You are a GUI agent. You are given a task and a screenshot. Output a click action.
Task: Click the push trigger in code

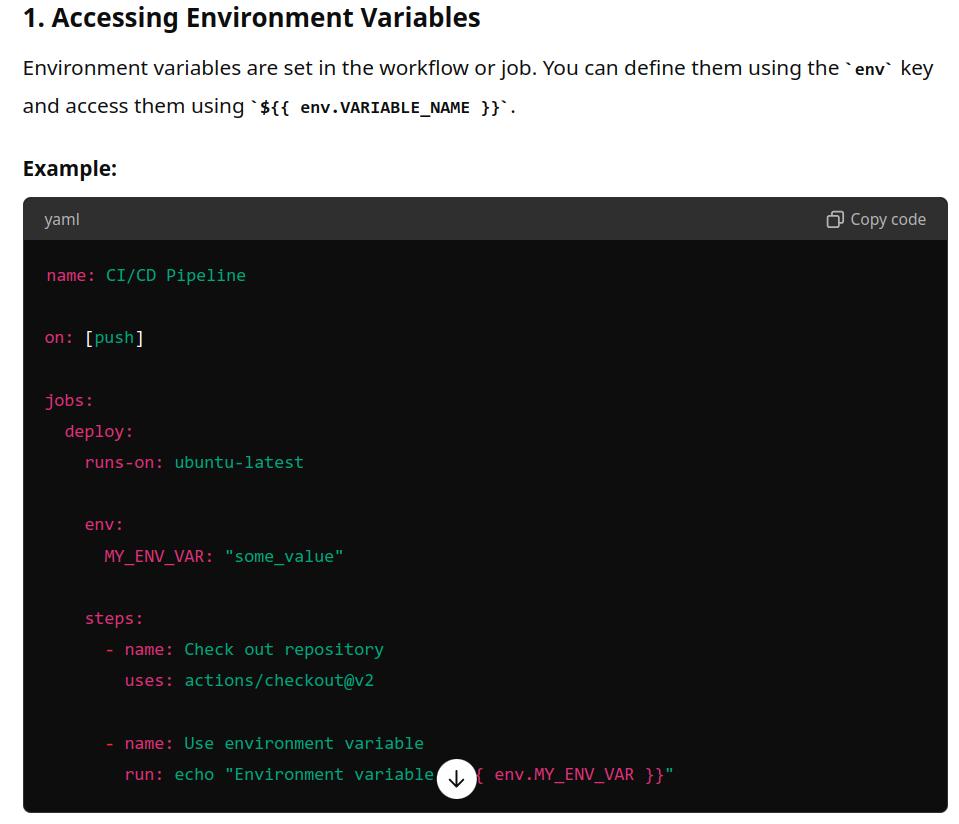(114, 338)
